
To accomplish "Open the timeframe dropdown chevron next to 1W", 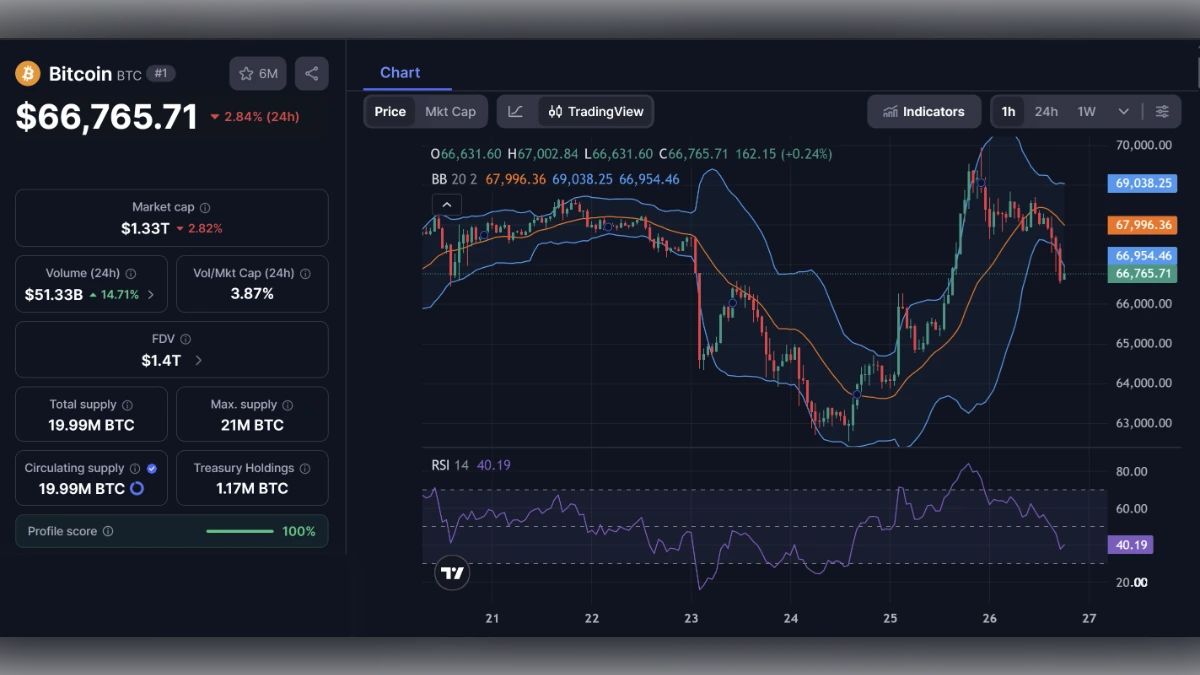I will click(x=1124, y=112).
